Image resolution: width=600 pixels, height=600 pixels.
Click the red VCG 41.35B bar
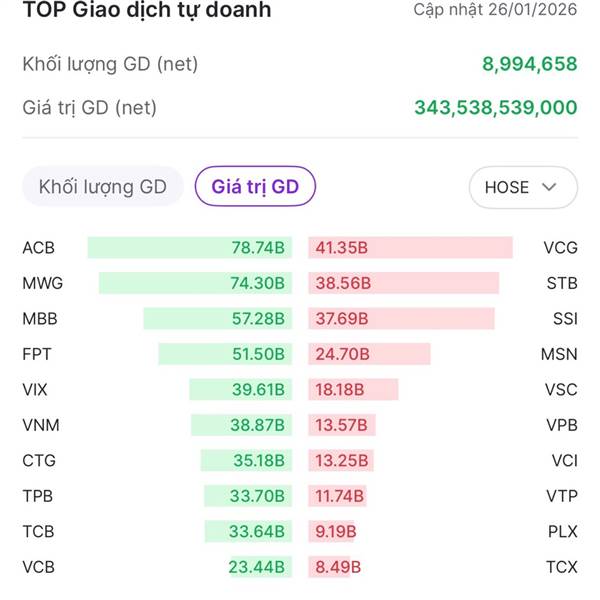pos(410,248)
